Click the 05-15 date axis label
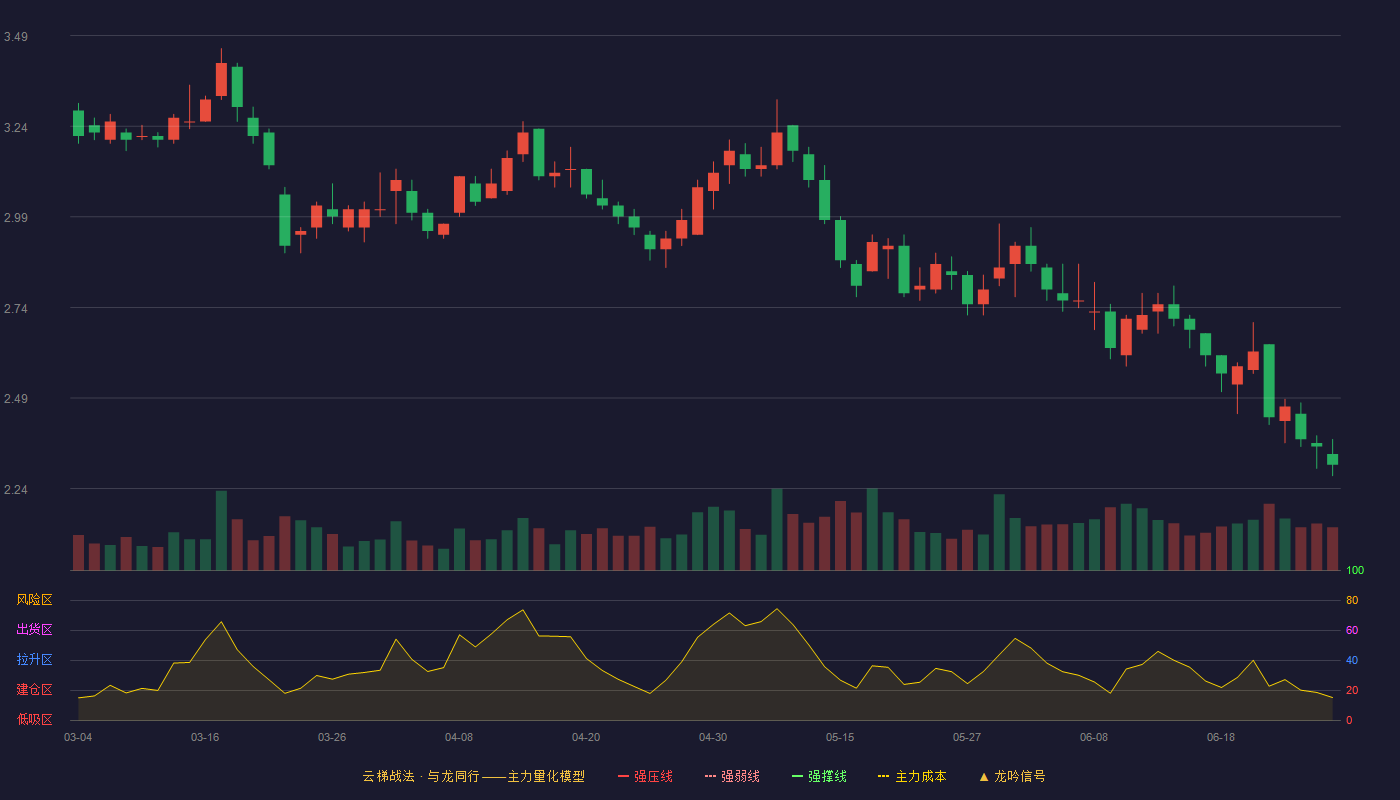The image size is (1400, 800). 840,737
